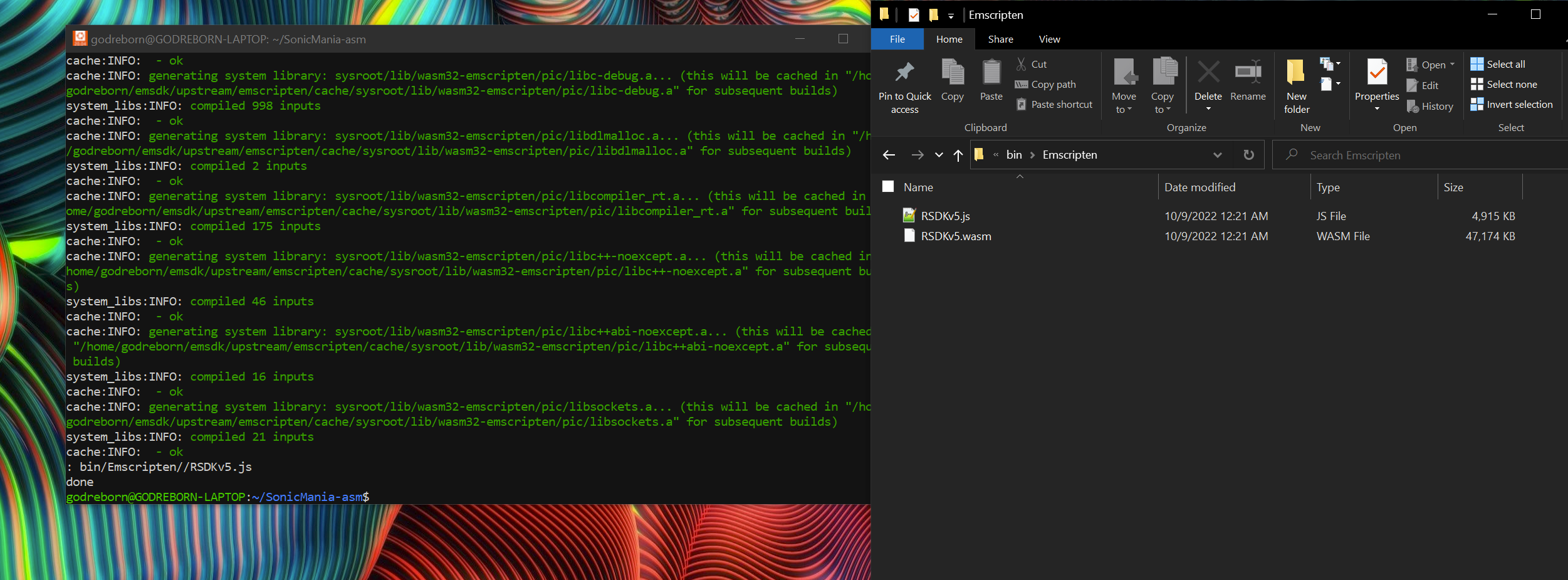Image resolution: width=1568 pixels, height=580 pixels.
Task: Click the Emscripten breadcrumb in address bar
Action: click(1070, 155)
